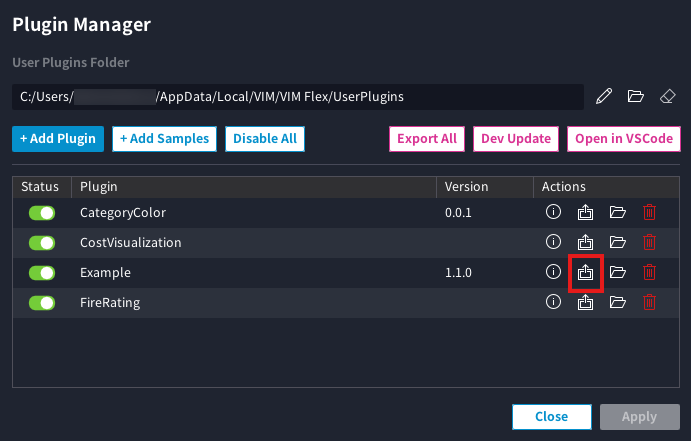The width and height of the screenshot is (691, 441).
Task: Browse for the user plugins folder (folder icon)
Action: [x=635, y=97]
